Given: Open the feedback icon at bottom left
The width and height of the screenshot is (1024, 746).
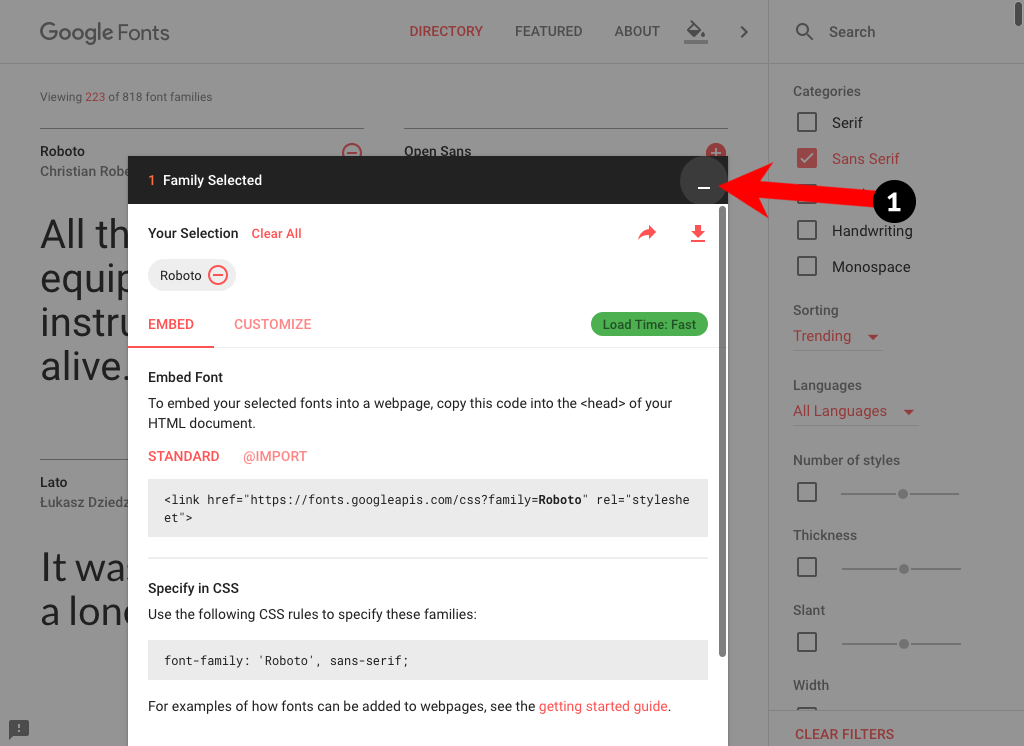Looking at the screenshot, I should [19, 728].
